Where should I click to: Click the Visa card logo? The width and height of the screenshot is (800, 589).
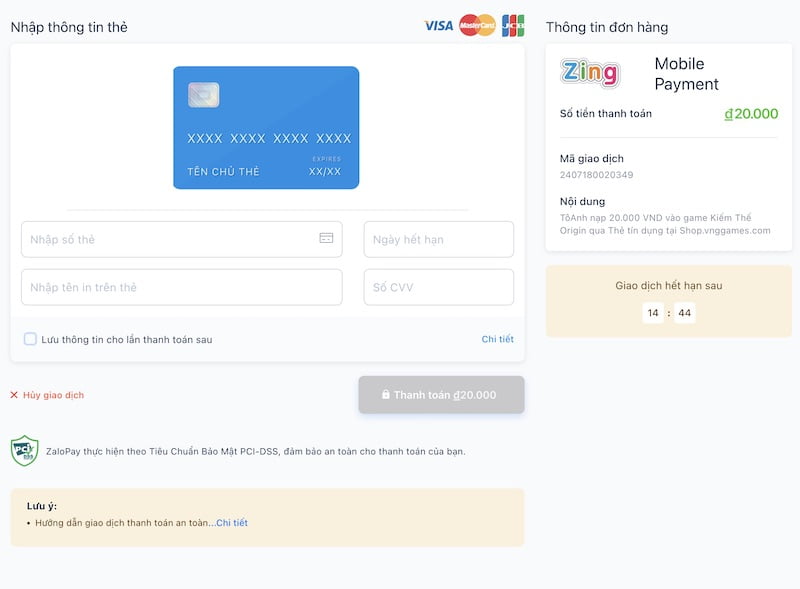click(x=438, y=25)
